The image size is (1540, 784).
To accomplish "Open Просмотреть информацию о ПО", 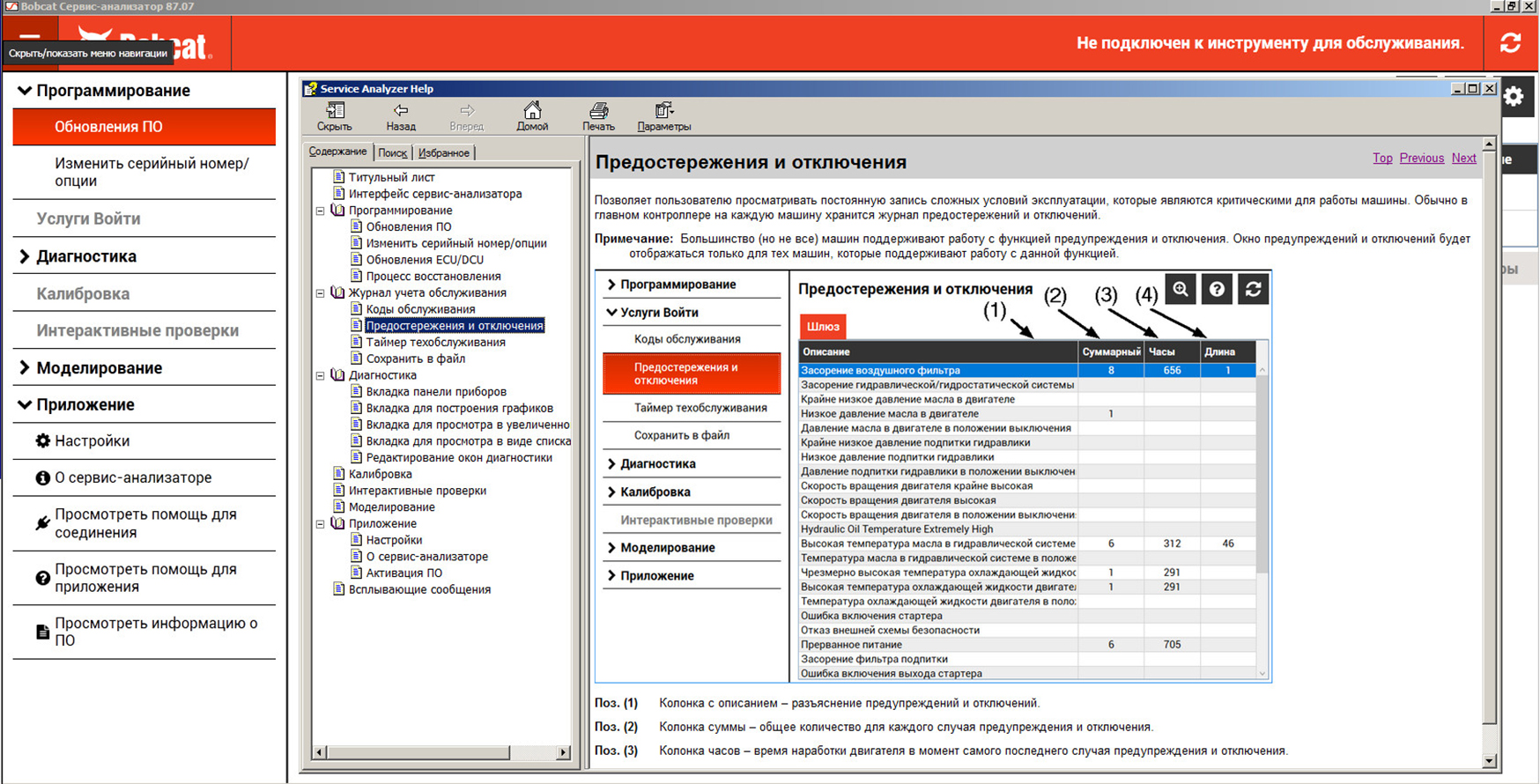I will (155, 632).
